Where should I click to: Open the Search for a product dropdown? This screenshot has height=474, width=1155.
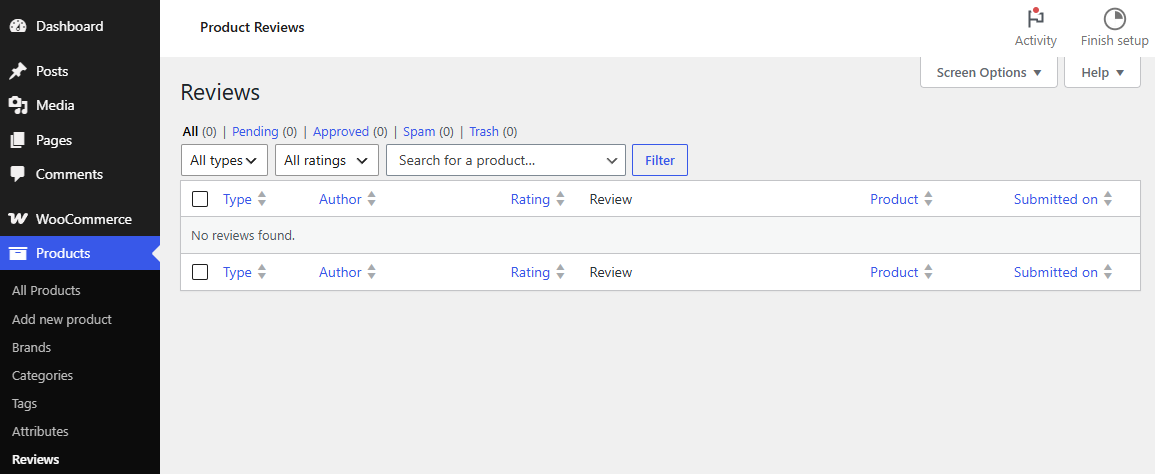point(505,160)
